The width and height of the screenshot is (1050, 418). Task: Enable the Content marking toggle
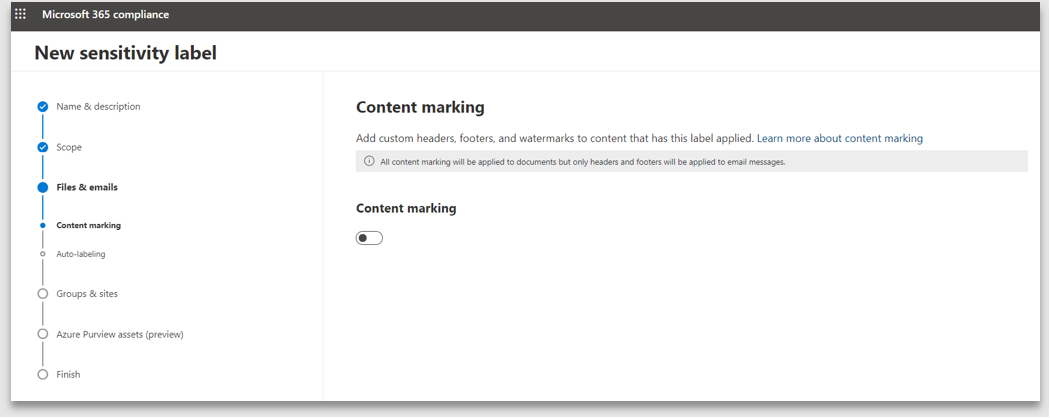pyautogui.click(x=369, y=238)
